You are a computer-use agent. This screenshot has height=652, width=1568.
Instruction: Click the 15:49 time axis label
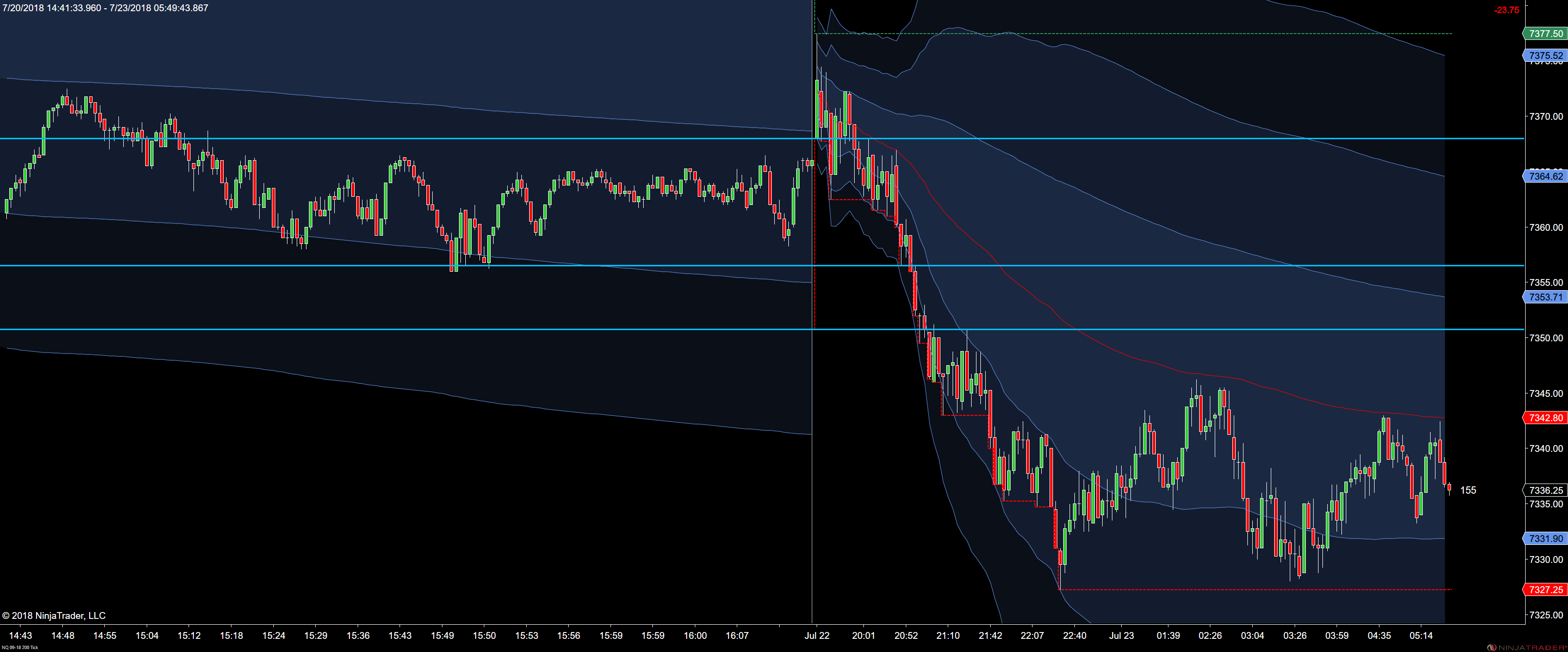click(x=442, y=635)
